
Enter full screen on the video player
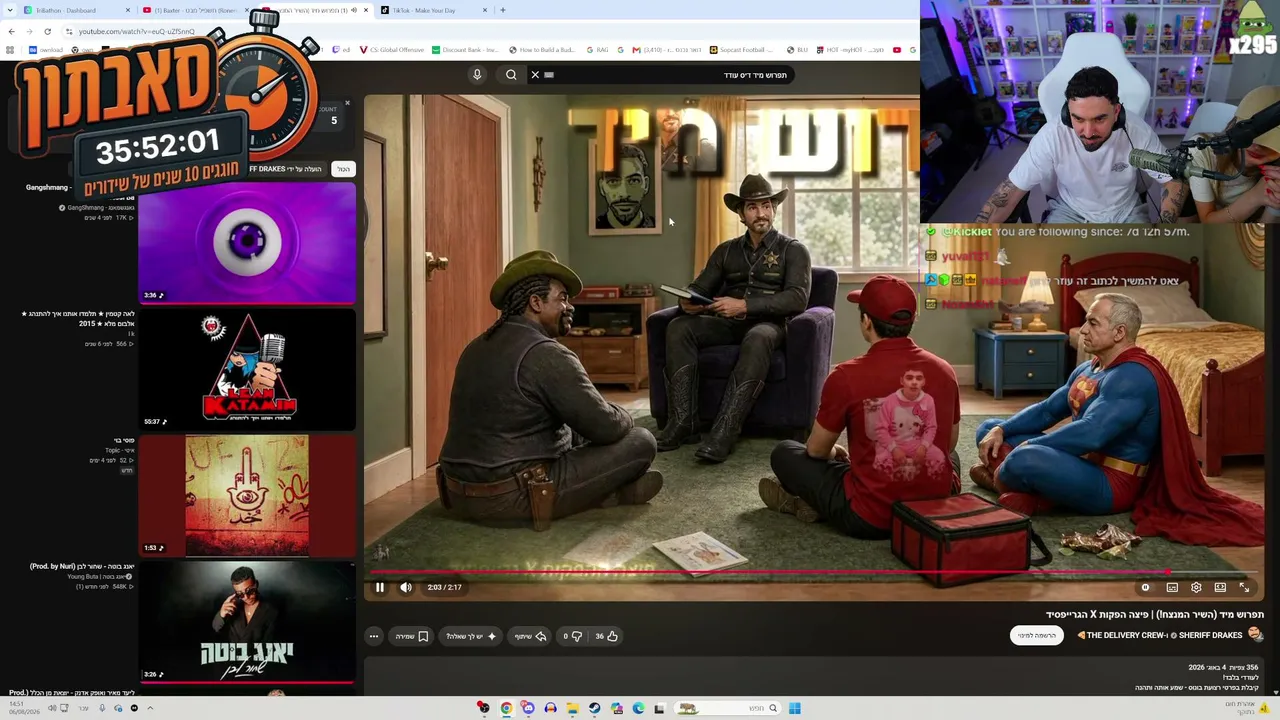[1244, 587]
